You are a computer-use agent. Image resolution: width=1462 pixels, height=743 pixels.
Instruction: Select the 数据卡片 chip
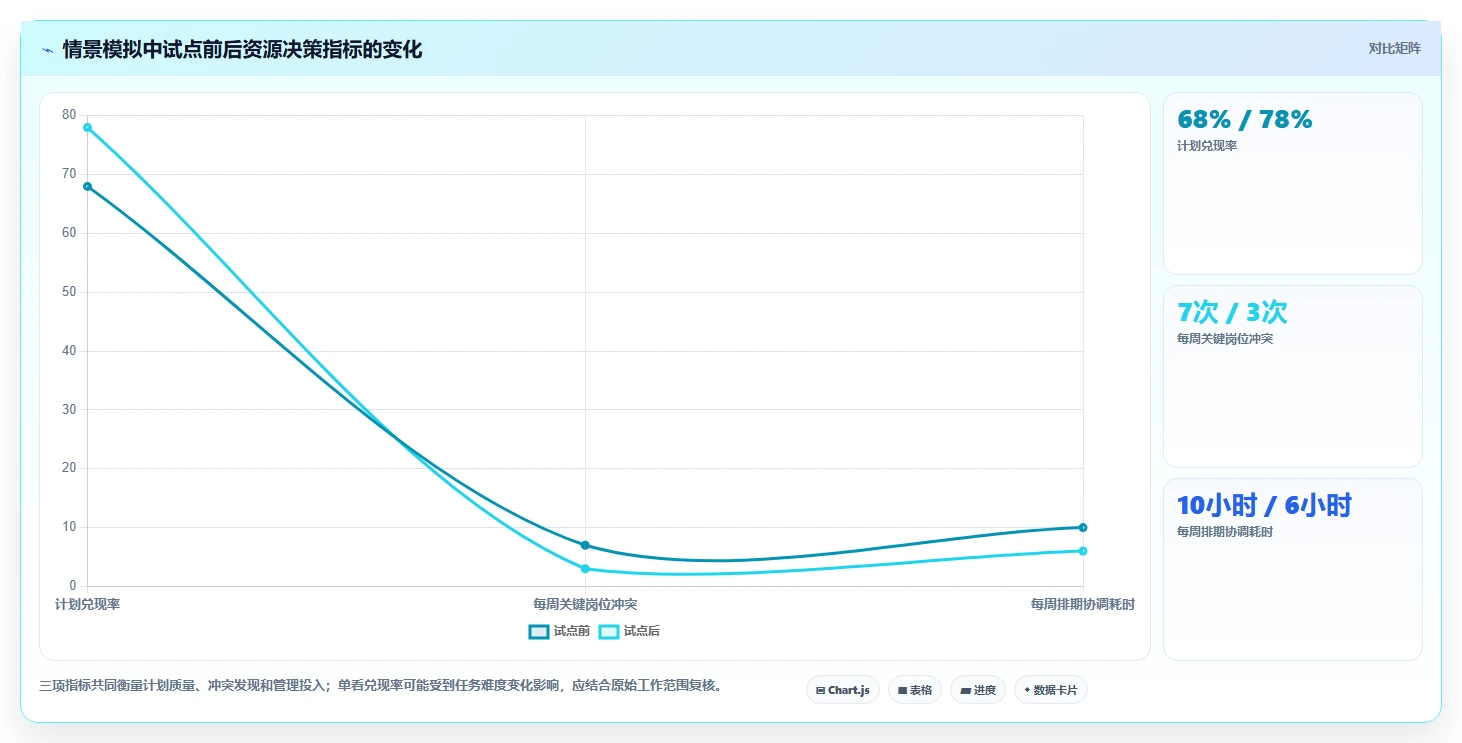[1051, 690]
